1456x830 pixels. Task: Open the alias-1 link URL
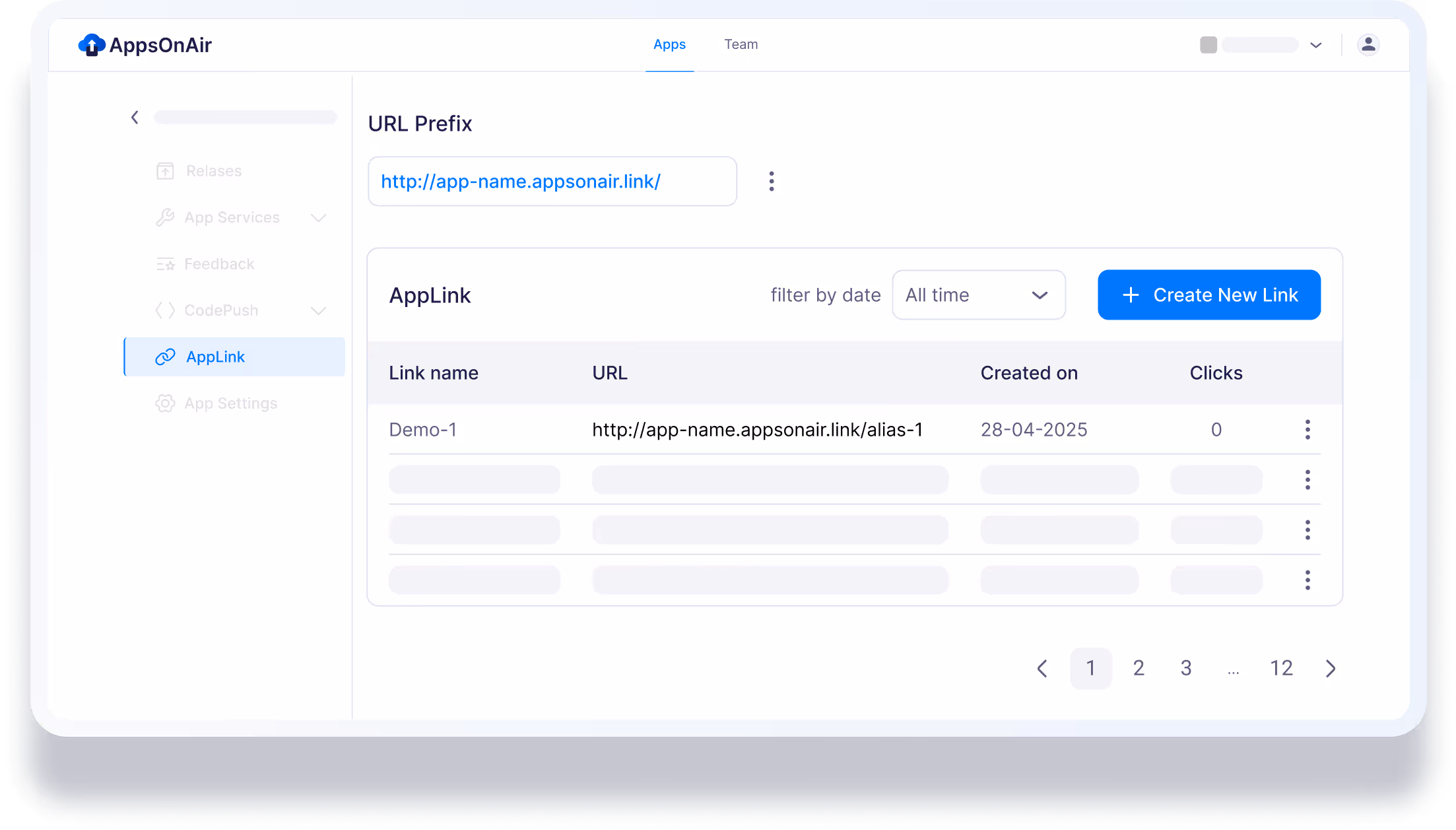757,430
